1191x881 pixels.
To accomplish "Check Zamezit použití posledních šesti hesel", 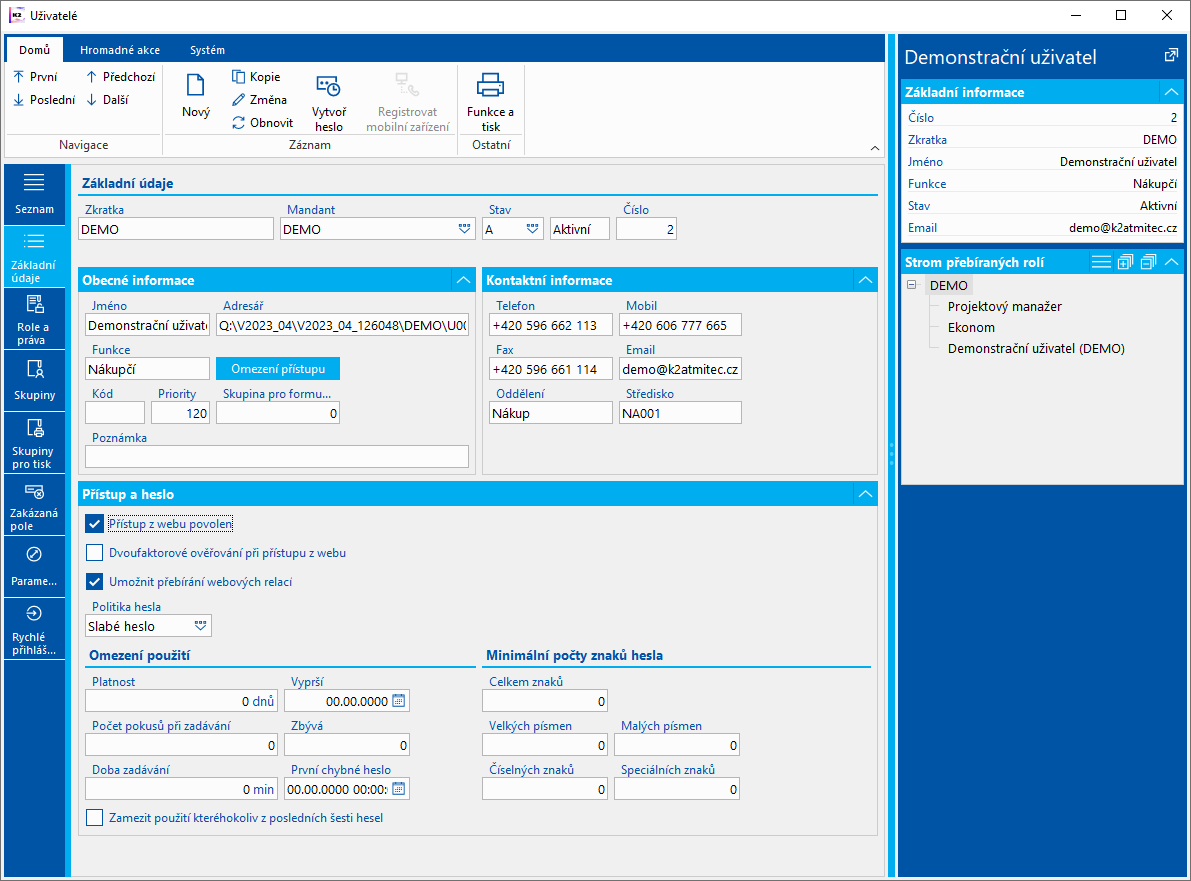I will point(95,818).
